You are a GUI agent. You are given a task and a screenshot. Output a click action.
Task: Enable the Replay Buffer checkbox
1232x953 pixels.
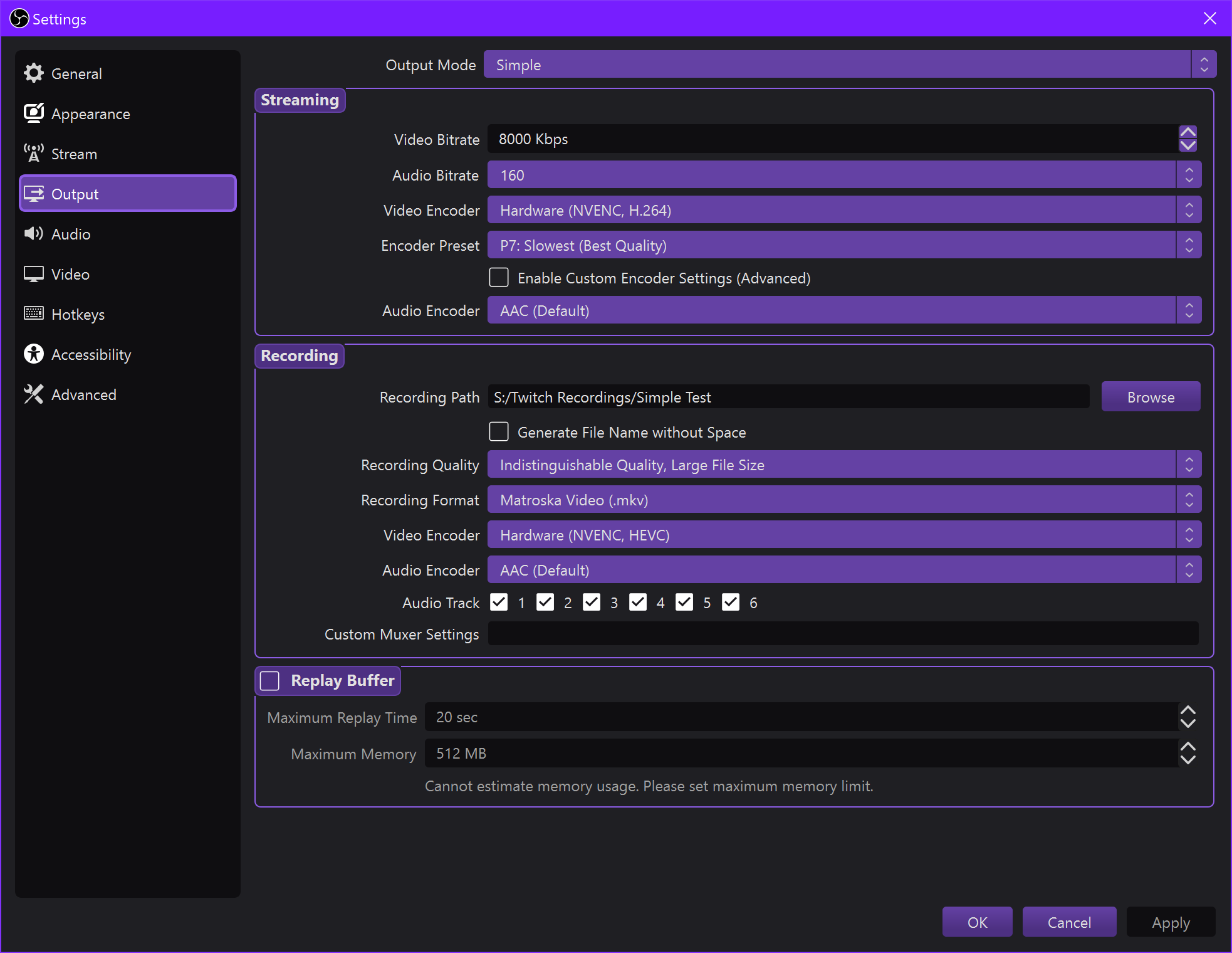coord(270,681)
